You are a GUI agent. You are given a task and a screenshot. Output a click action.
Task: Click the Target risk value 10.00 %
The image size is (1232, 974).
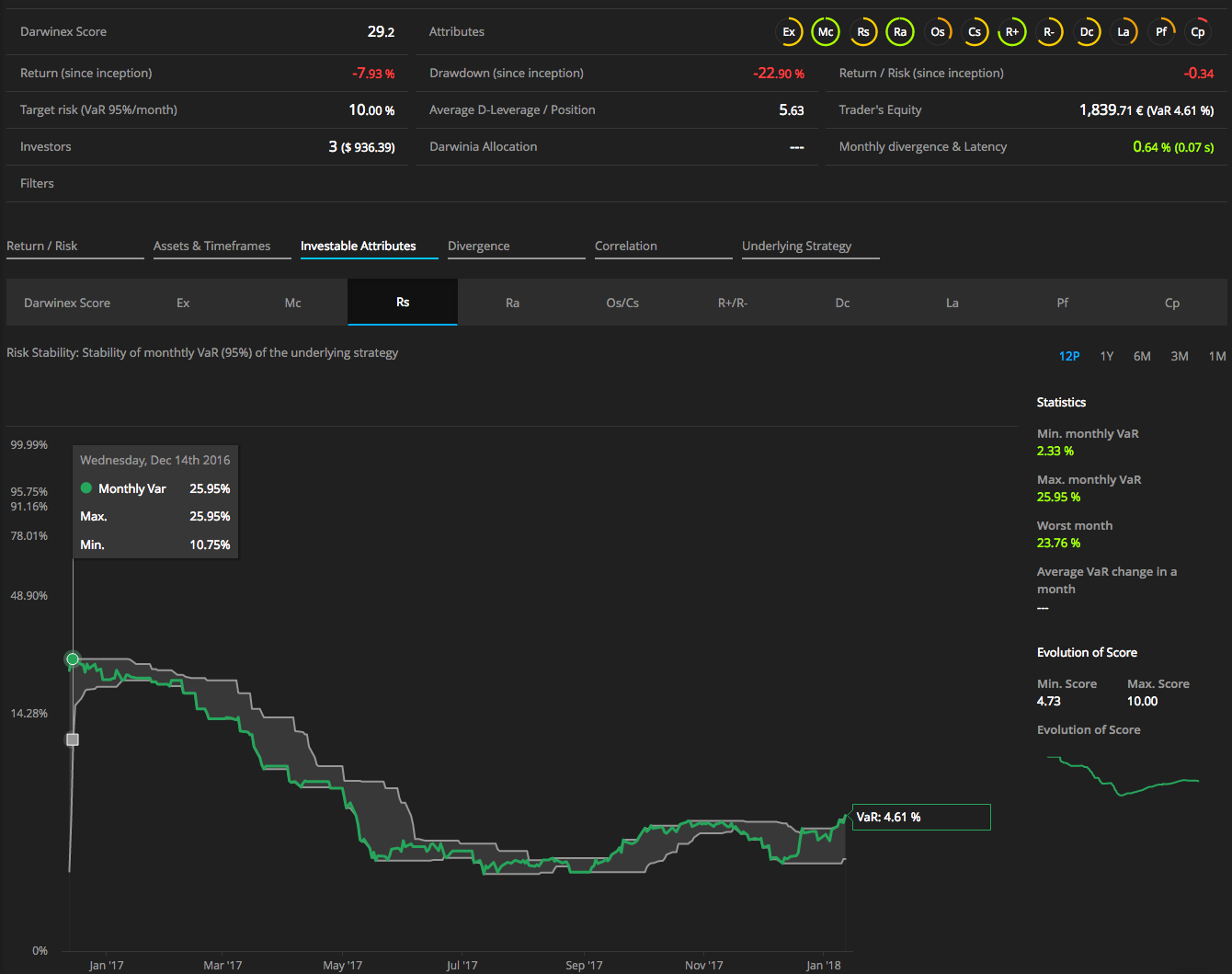[371, 109]
